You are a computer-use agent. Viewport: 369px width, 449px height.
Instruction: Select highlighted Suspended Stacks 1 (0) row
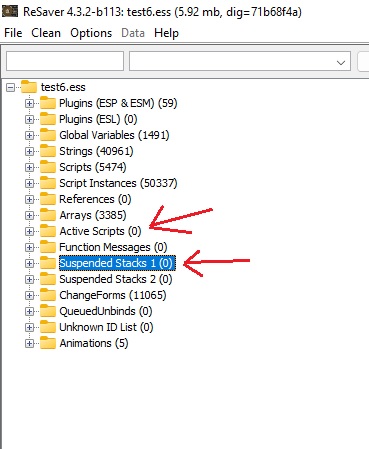[117, 263]
